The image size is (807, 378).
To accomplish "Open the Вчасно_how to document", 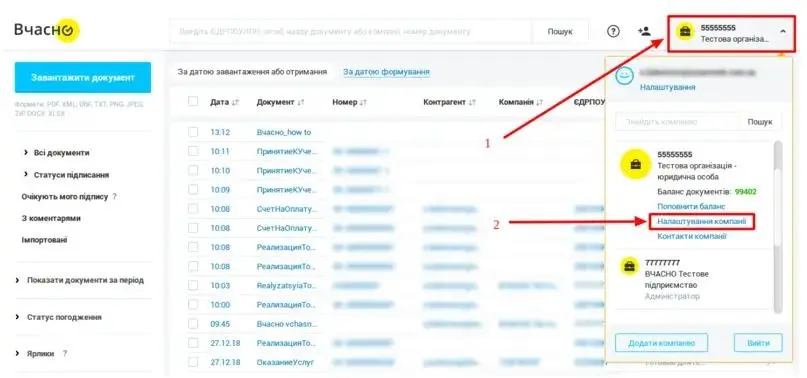I will pos(284,132).
